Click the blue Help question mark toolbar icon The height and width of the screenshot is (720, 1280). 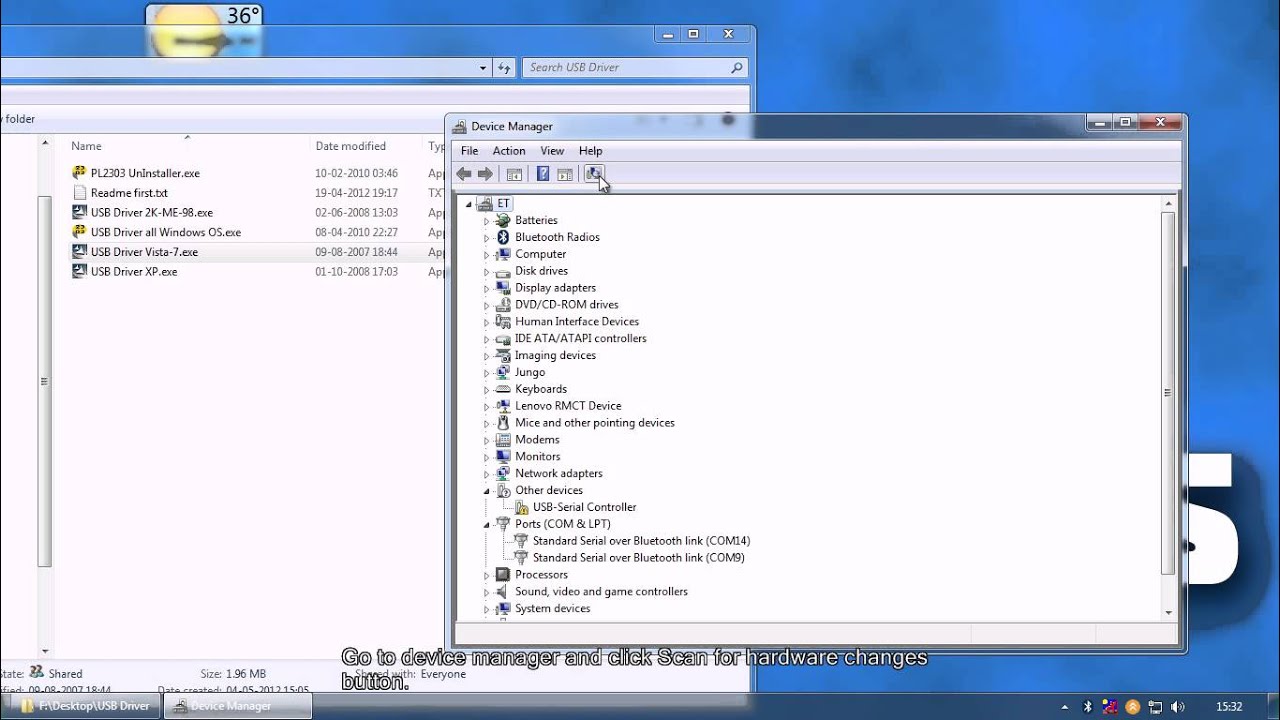(x=542, y=174)
